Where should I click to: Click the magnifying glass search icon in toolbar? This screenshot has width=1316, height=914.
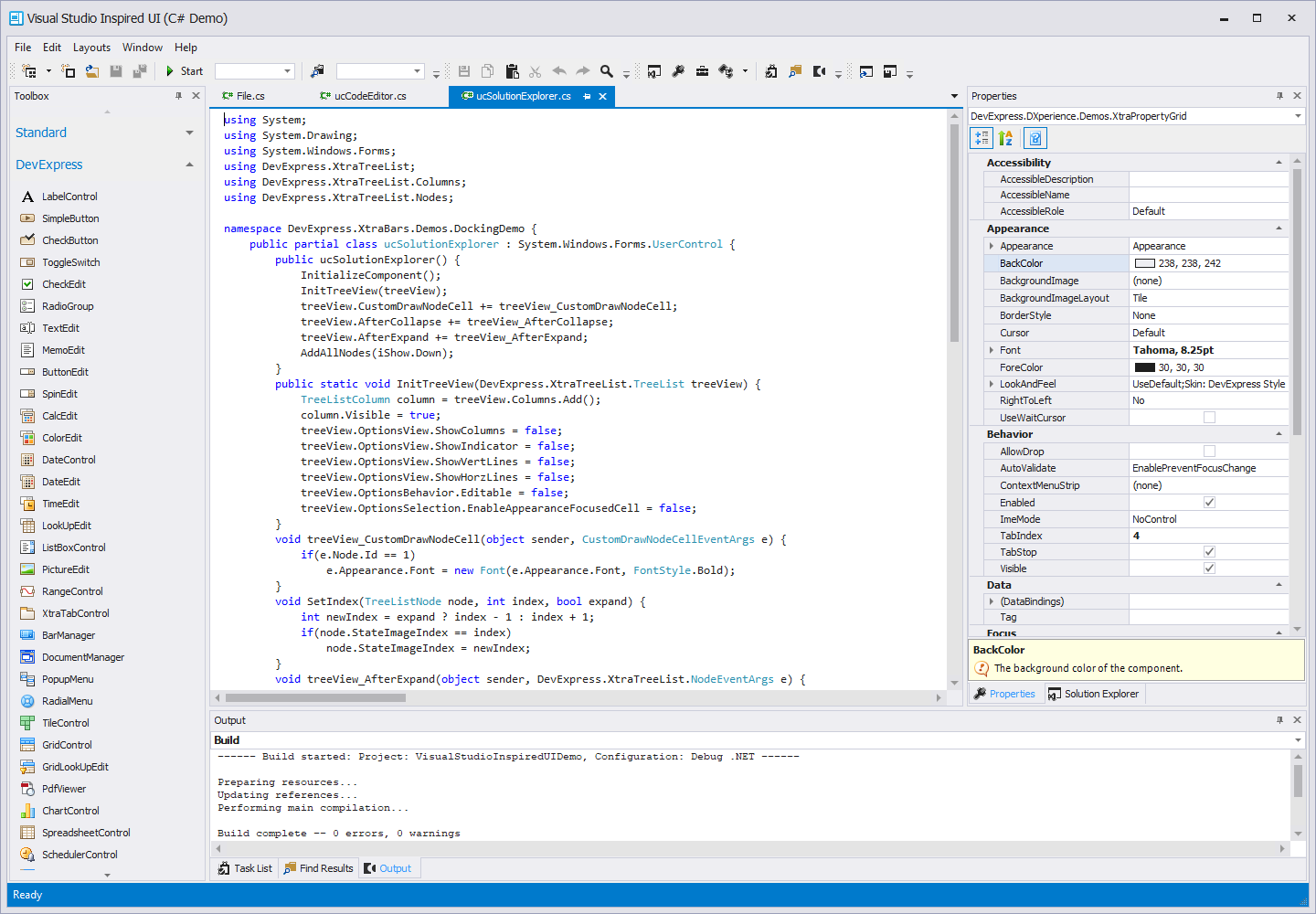[605, 70]
